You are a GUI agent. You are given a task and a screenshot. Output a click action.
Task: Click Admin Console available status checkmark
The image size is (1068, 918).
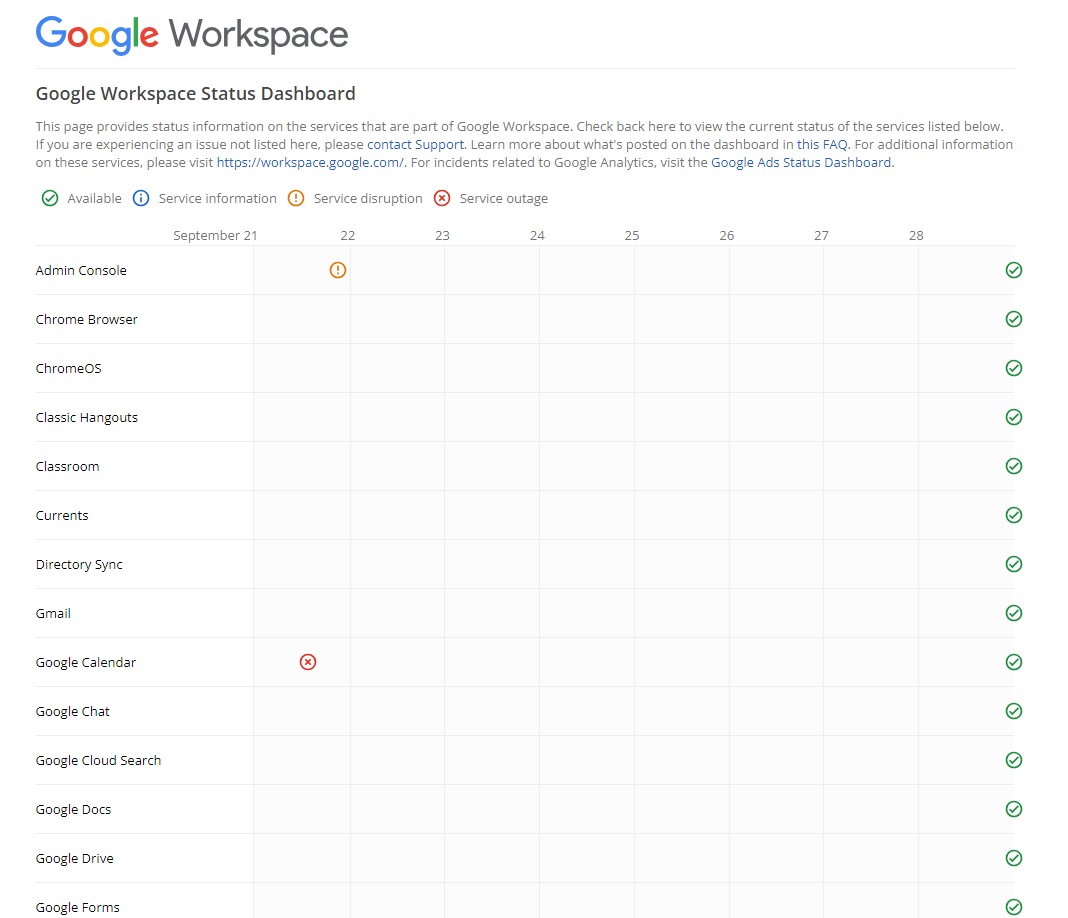1014,270
